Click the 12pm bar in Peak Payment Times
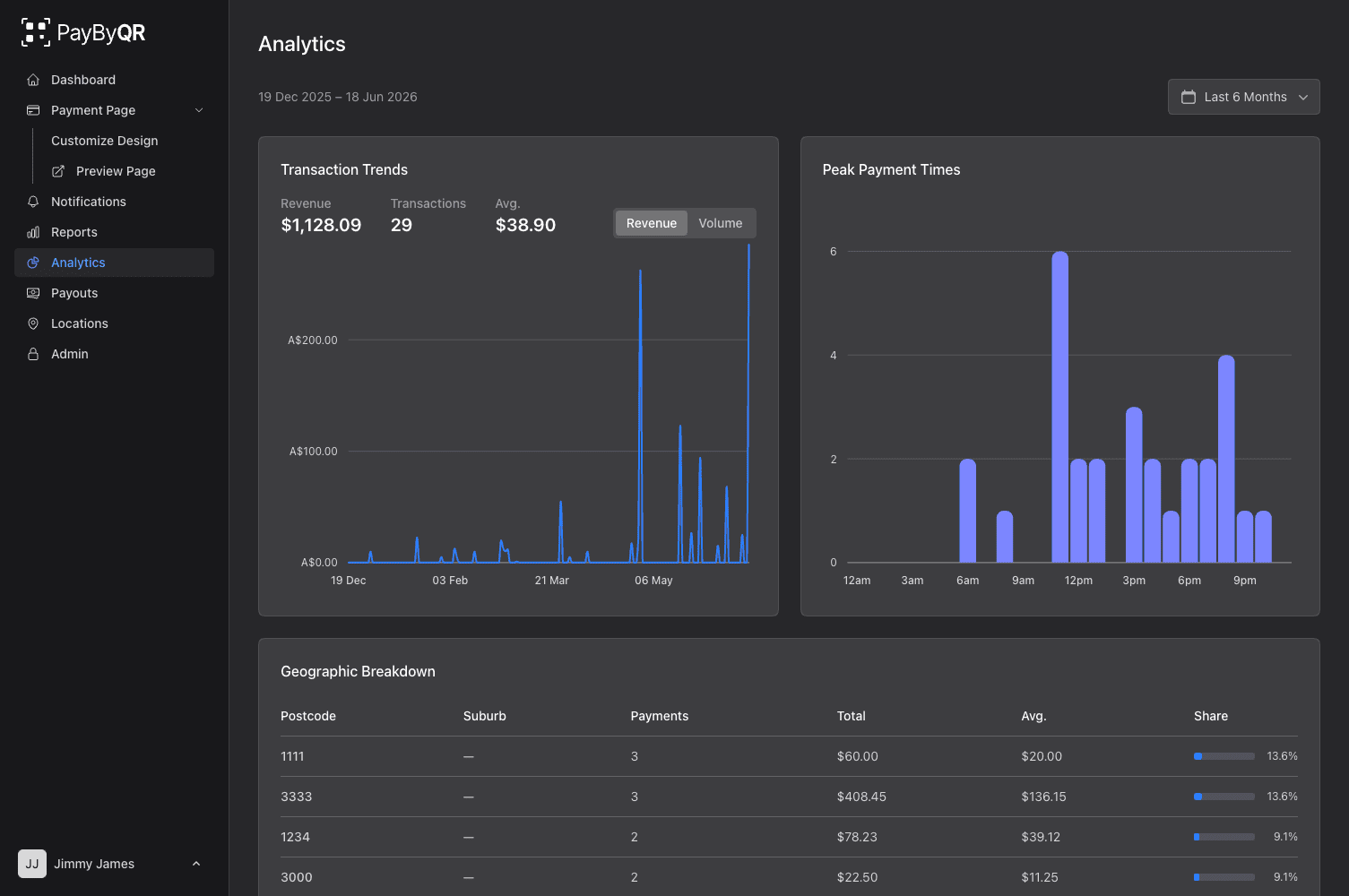 pyautogui.click(x=1078, y=511)
